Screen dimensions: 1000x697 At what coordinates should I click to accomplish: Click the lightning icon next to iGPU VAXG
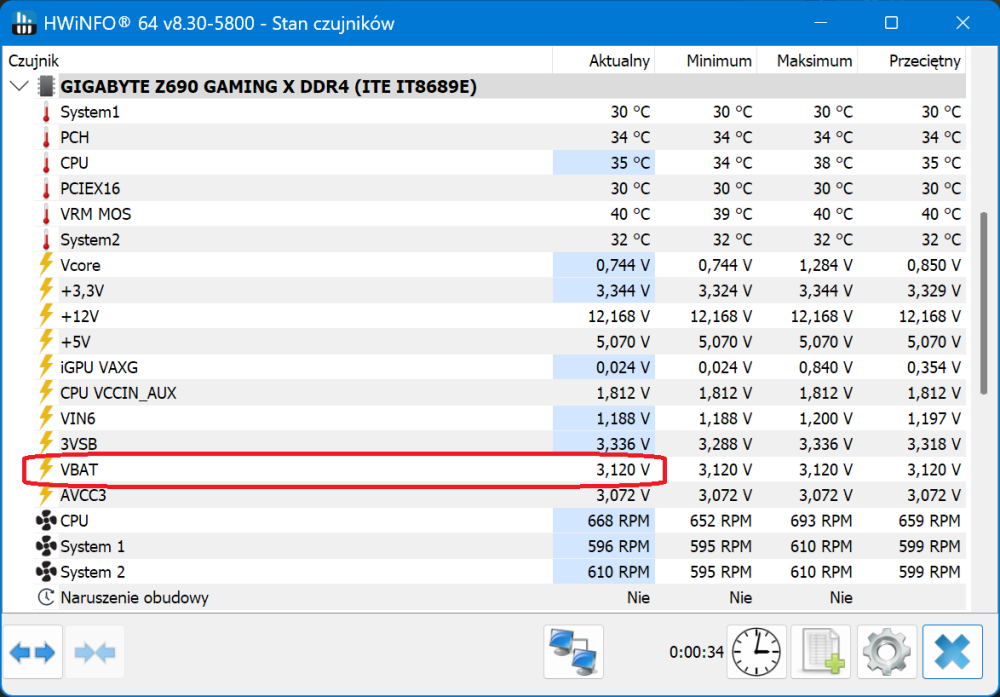point(46,367)
